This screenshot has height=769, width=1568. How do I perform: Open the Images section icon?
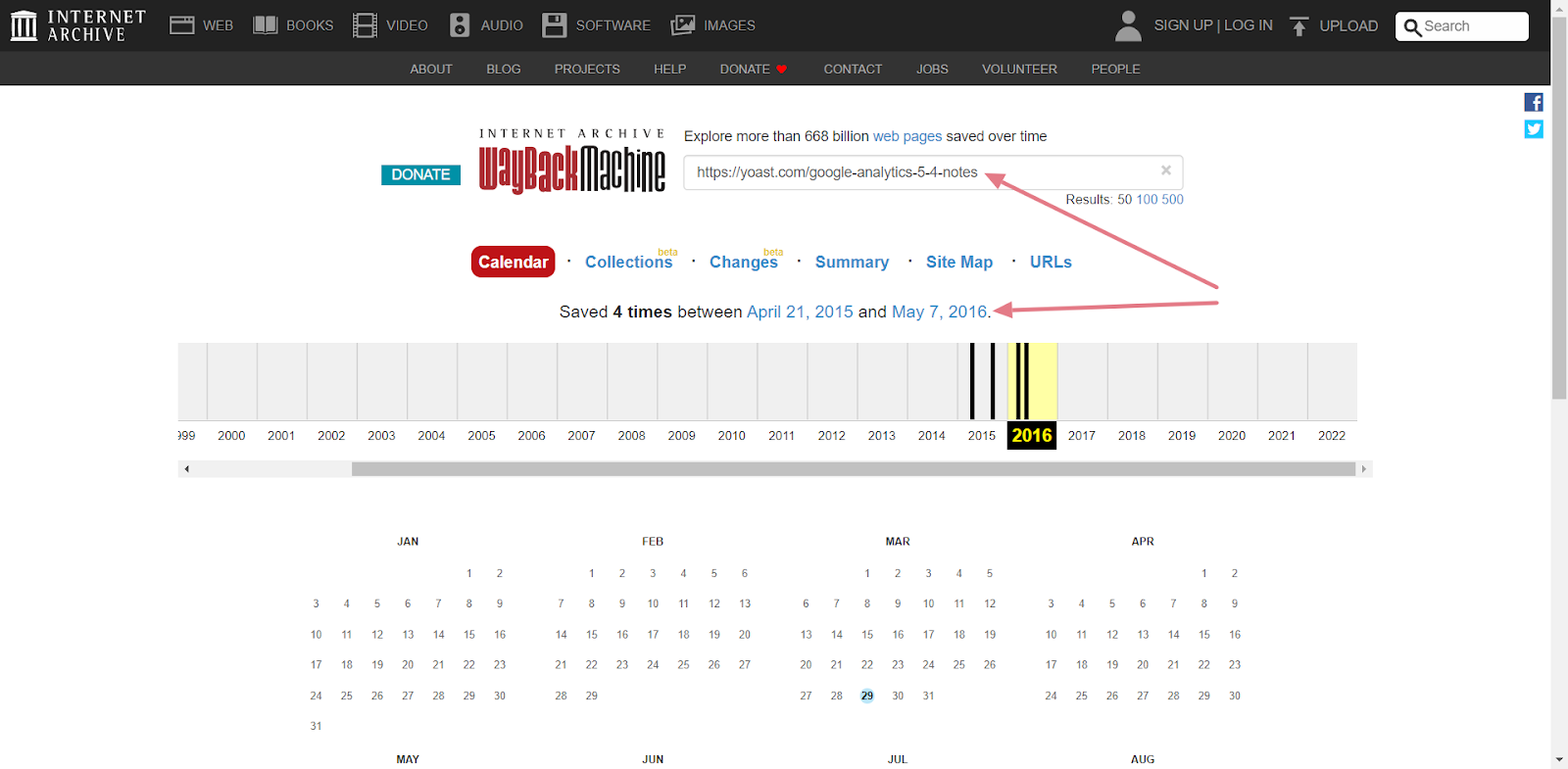(x=683, y=25)
